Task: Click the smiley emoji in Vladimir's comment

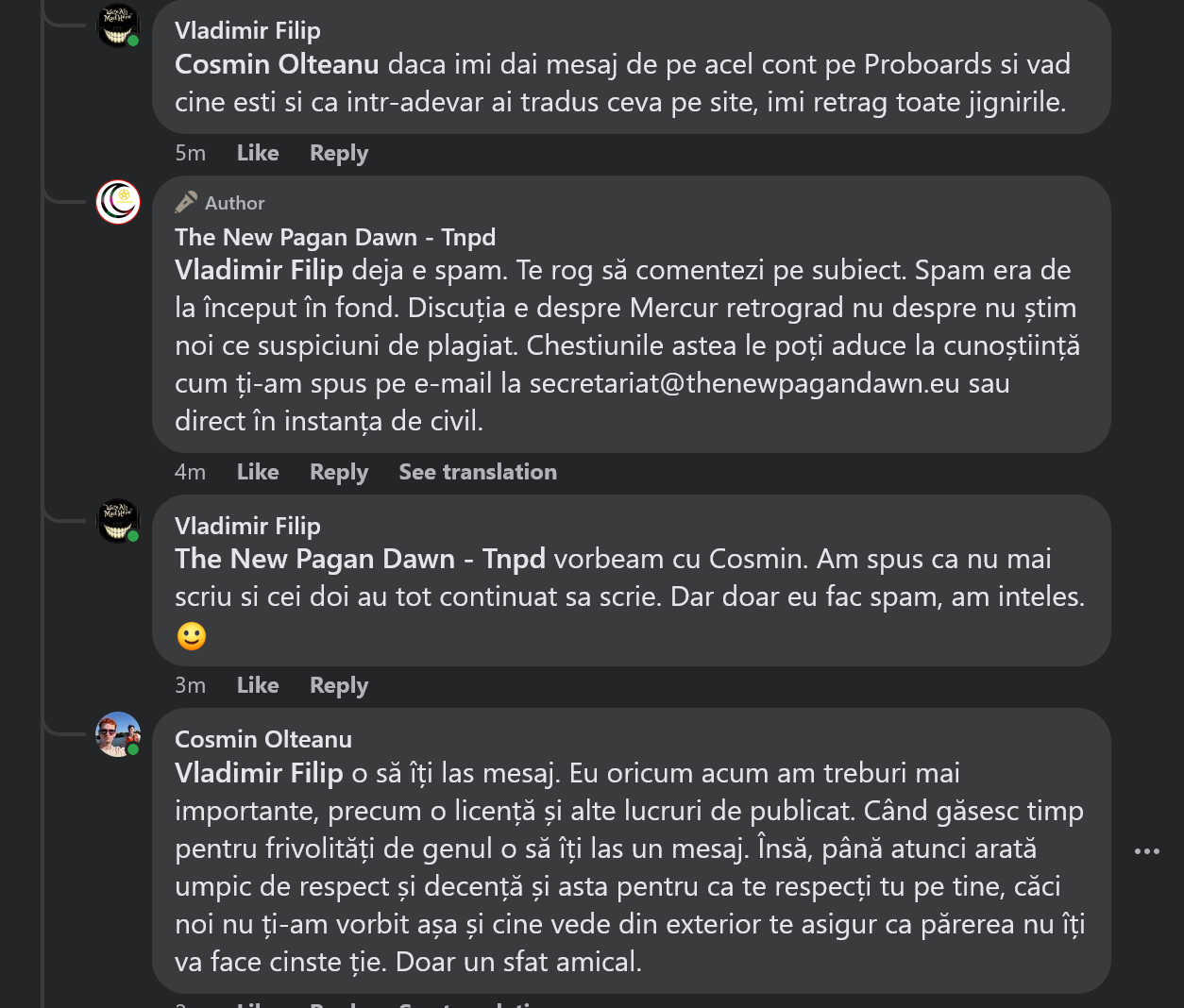Action: pos(192,636)
